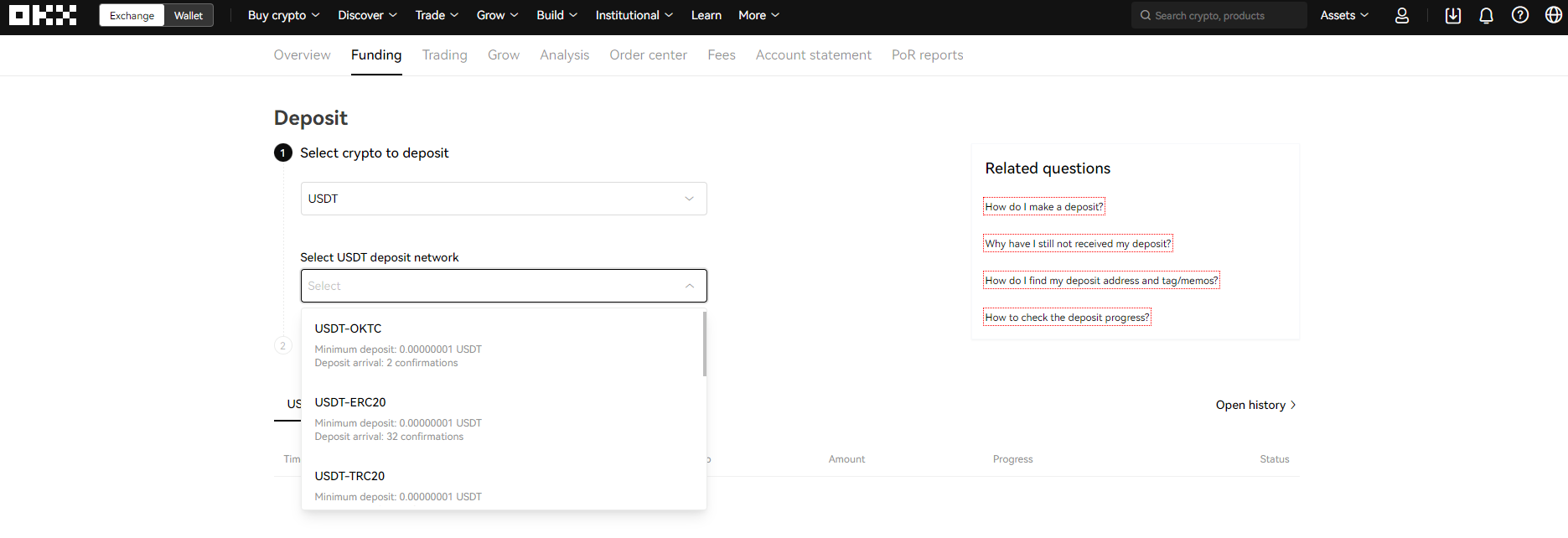Image resolution: width=1568 pixels, height=538 pixels.
Task: Expand Build menu
Action: point(556,16)
